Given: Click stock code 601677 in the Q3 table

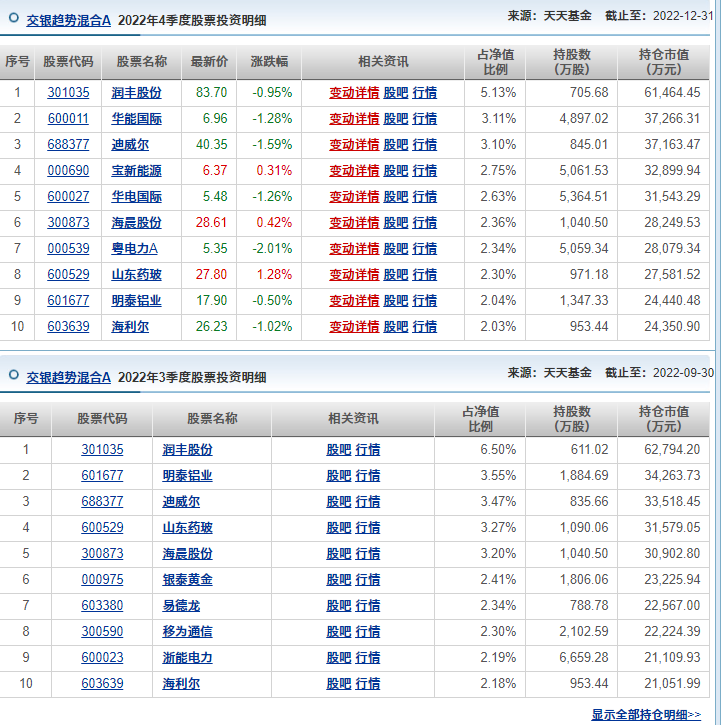Looking at the screenshot, I should coord(102,475).
